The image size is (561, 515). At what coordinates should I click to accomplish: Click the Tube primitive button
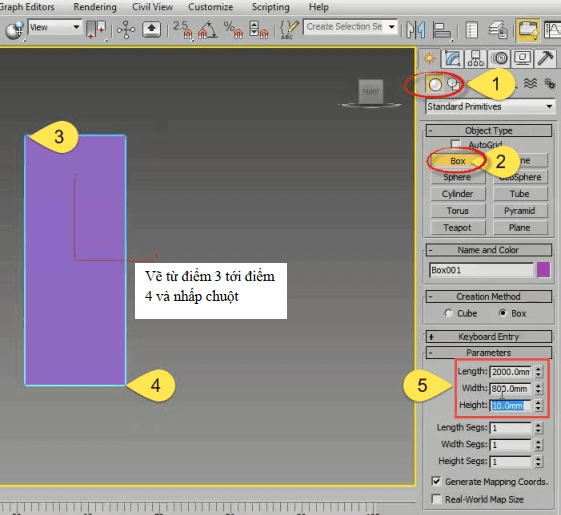click(x=520, y=194)
